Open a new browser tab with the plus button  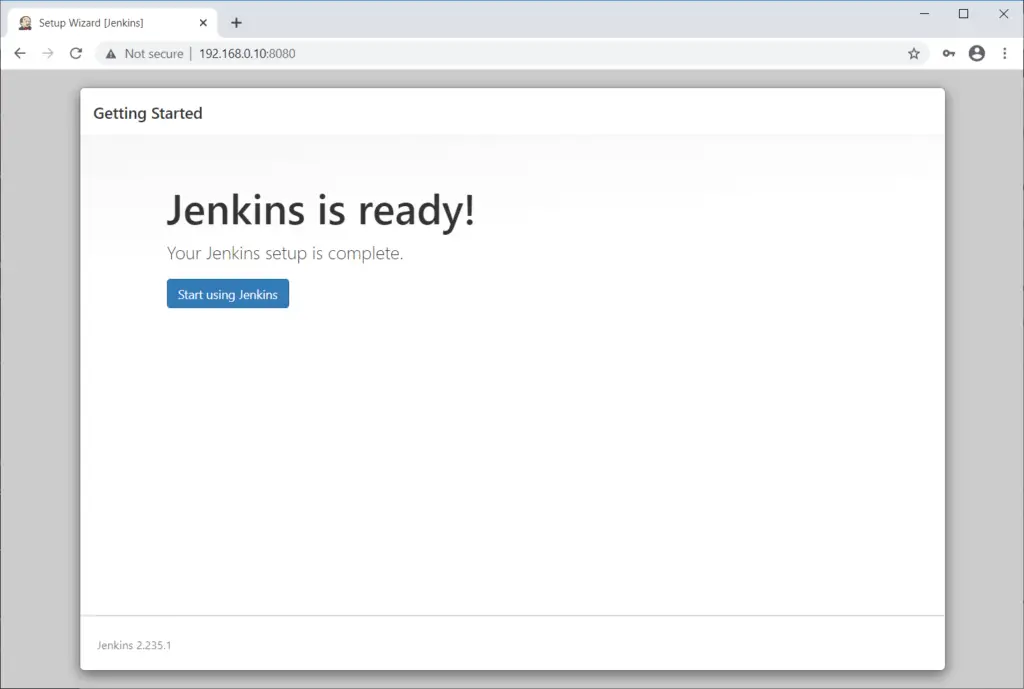[236, 22]
